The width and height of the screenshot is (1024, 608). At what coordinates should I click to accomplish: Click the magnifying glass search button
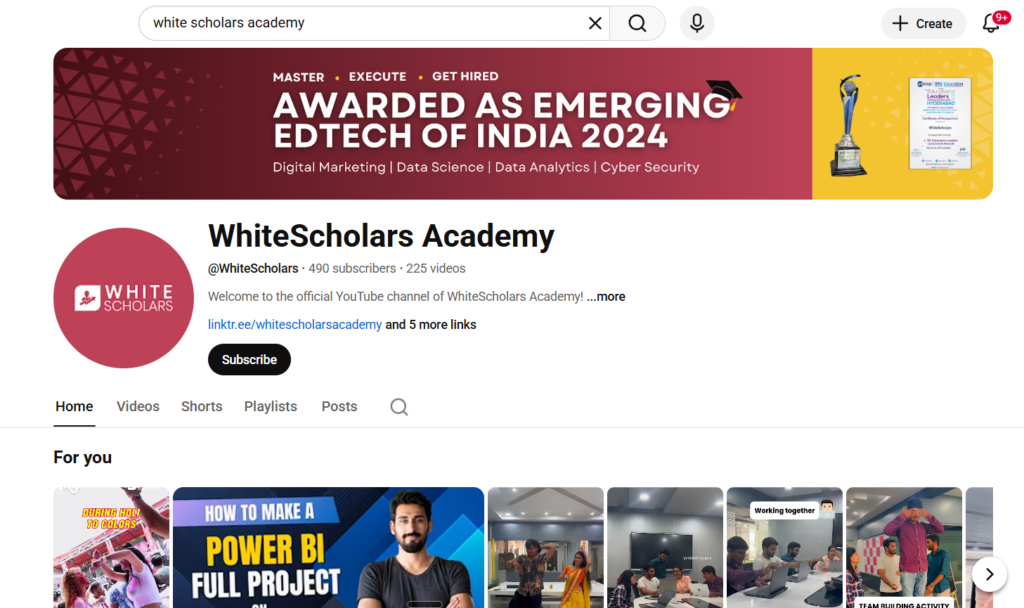tap(637, 24)
